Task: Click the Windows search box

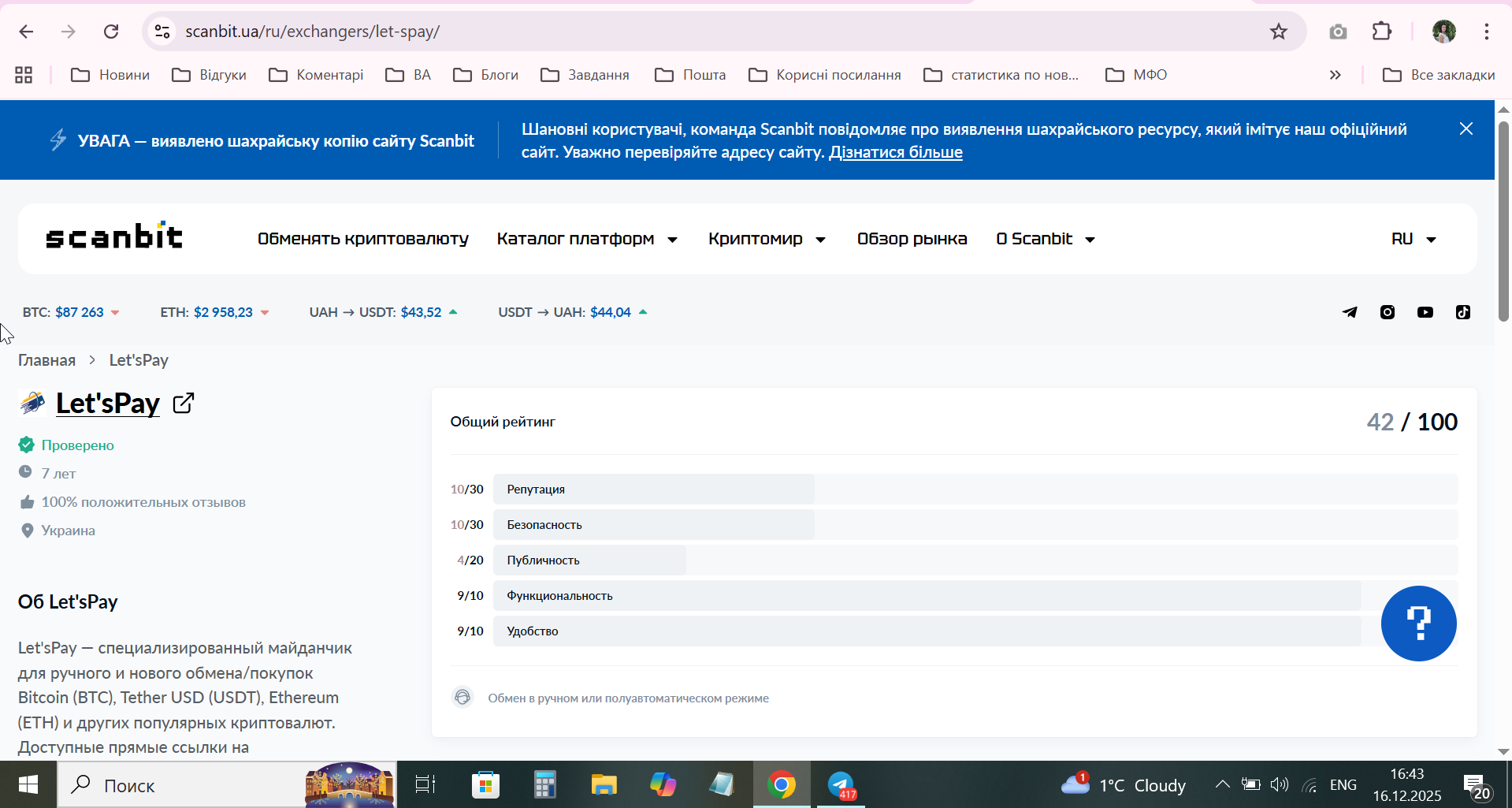Action: click(x=227, y=785)
